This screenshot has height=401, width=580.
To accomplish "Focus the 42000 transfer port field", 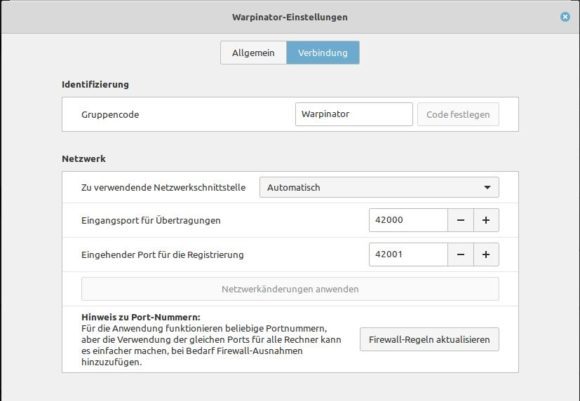I will tap(408, 220).
